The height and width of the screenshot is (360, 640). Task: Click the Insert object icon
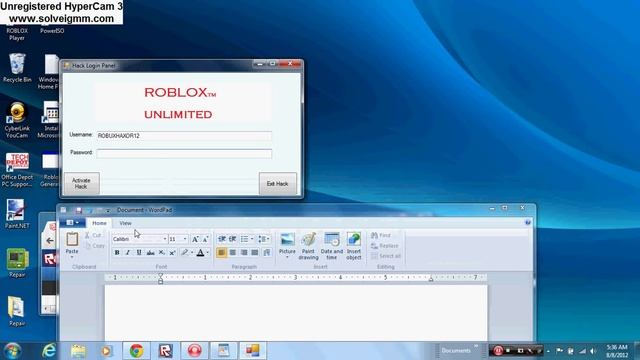tap(354, 246)
